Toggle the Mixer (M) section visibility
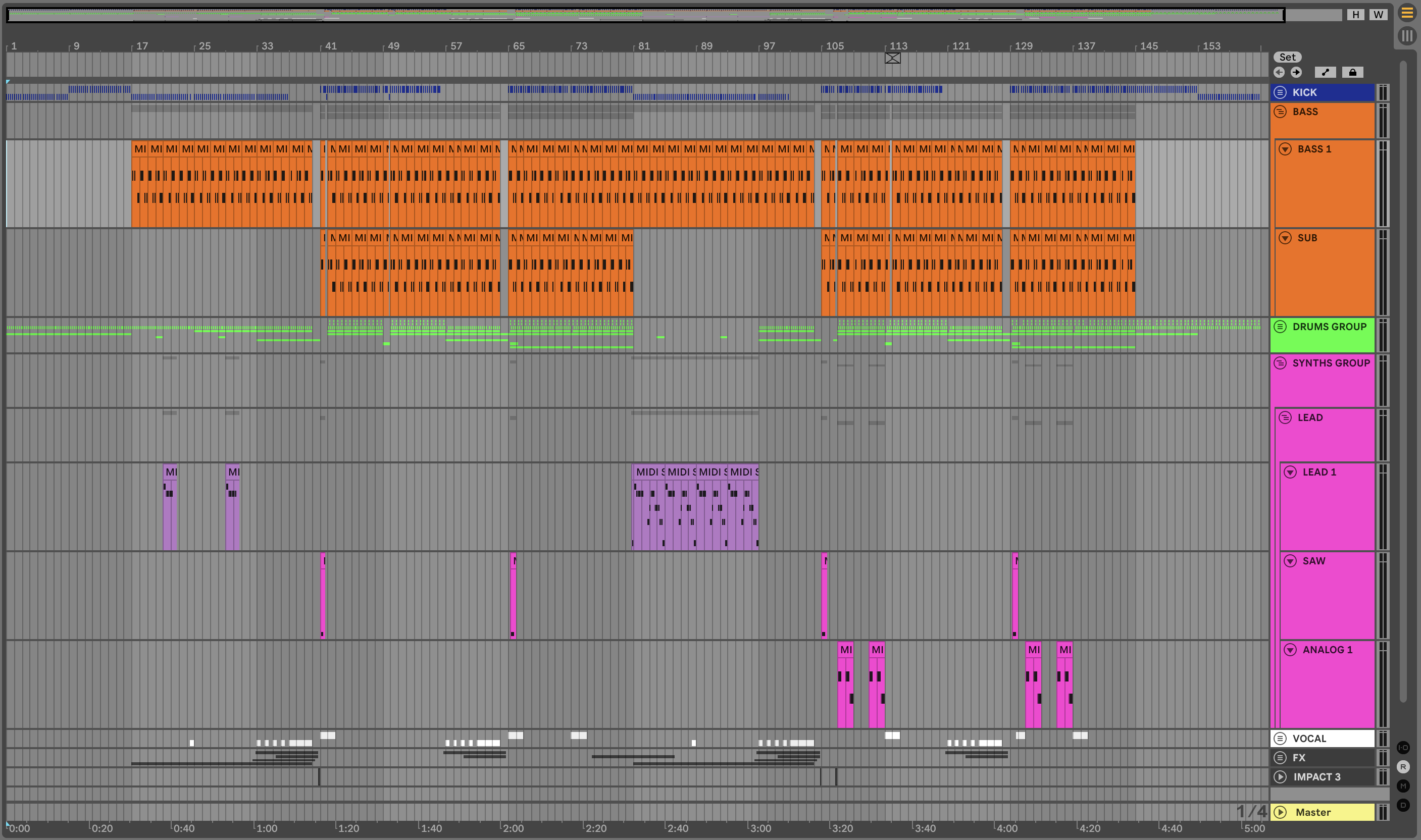This screenshot has height=840, width=1421. (x=1403, y=785)
